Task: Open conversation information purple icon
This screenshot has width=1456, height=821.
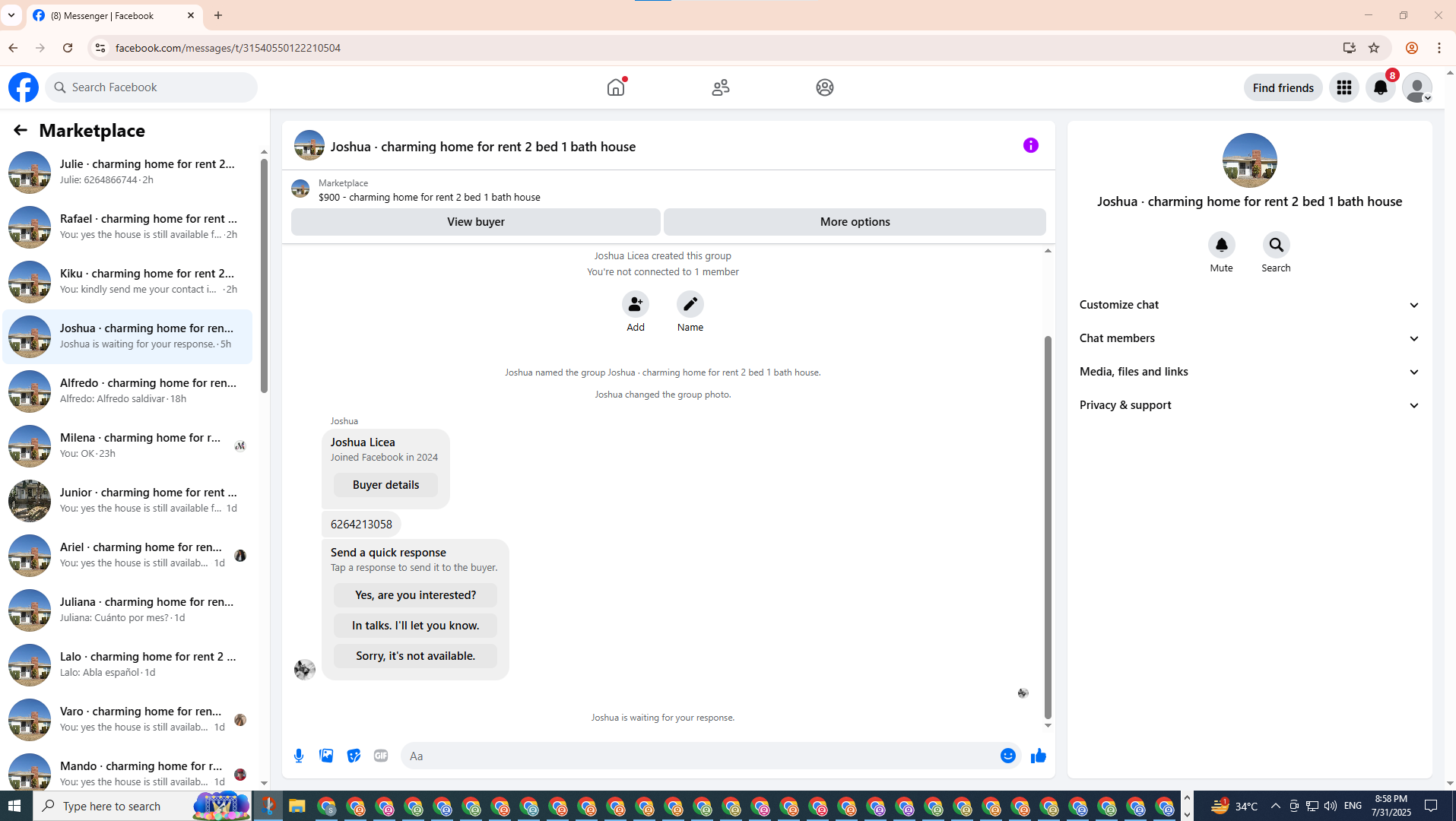Action: 1031,145
